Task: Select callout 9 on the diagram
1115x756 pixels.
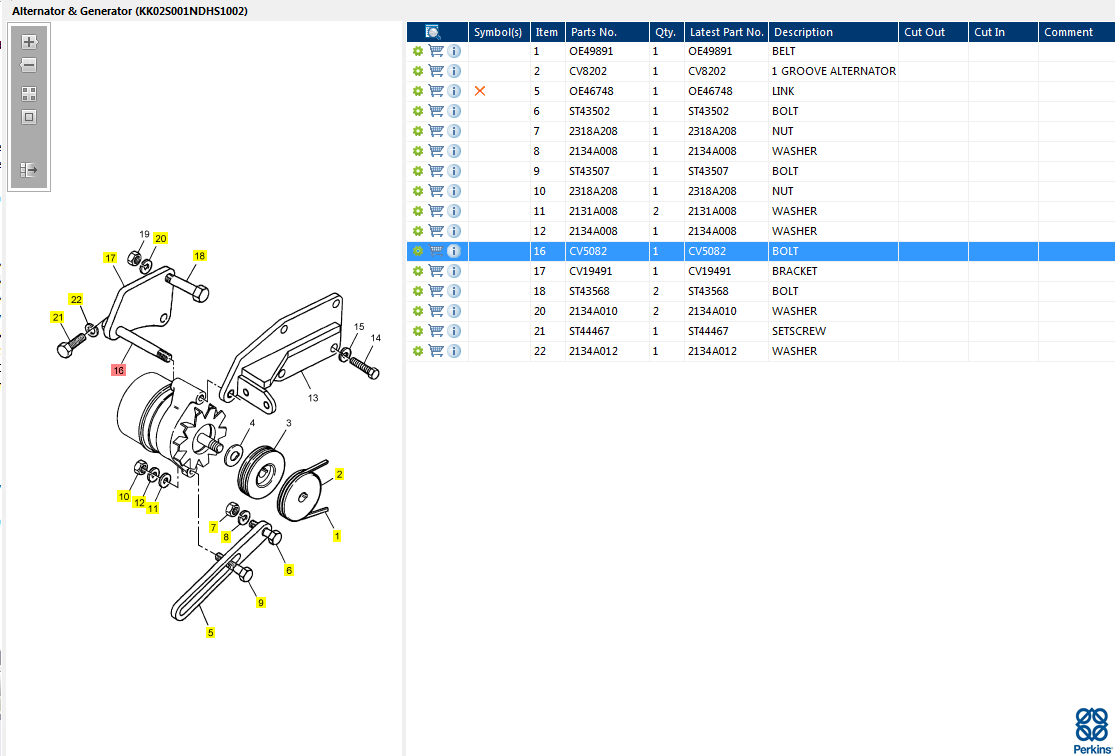Action: 261,602
